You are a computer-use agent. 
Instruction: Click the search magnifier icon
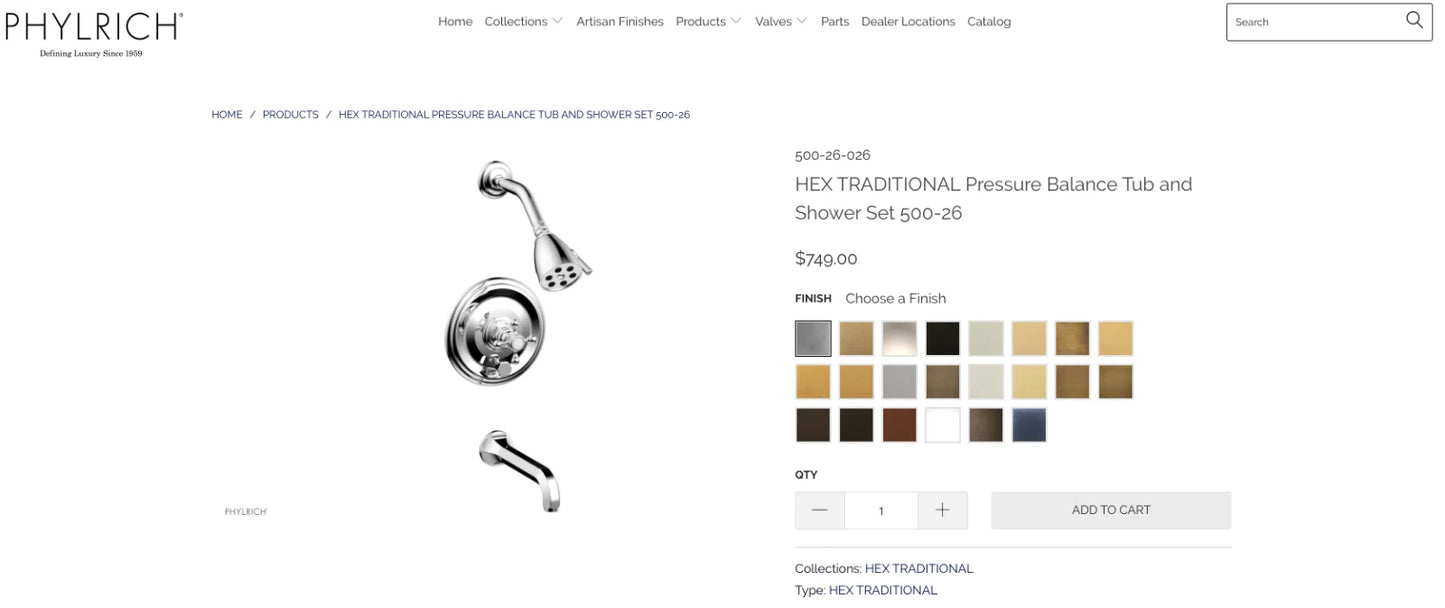click(1414, 20)
